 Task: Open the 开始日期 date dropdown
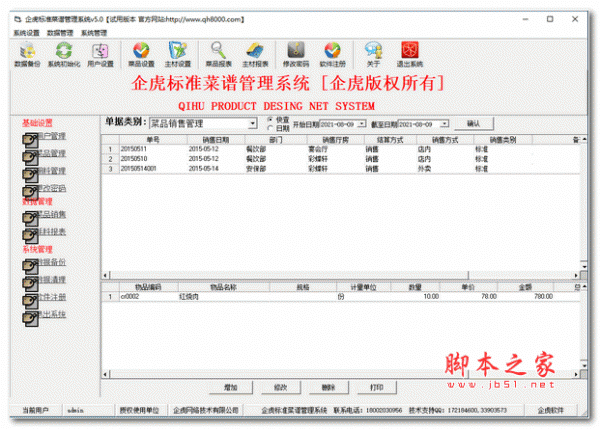coord(362,124)
